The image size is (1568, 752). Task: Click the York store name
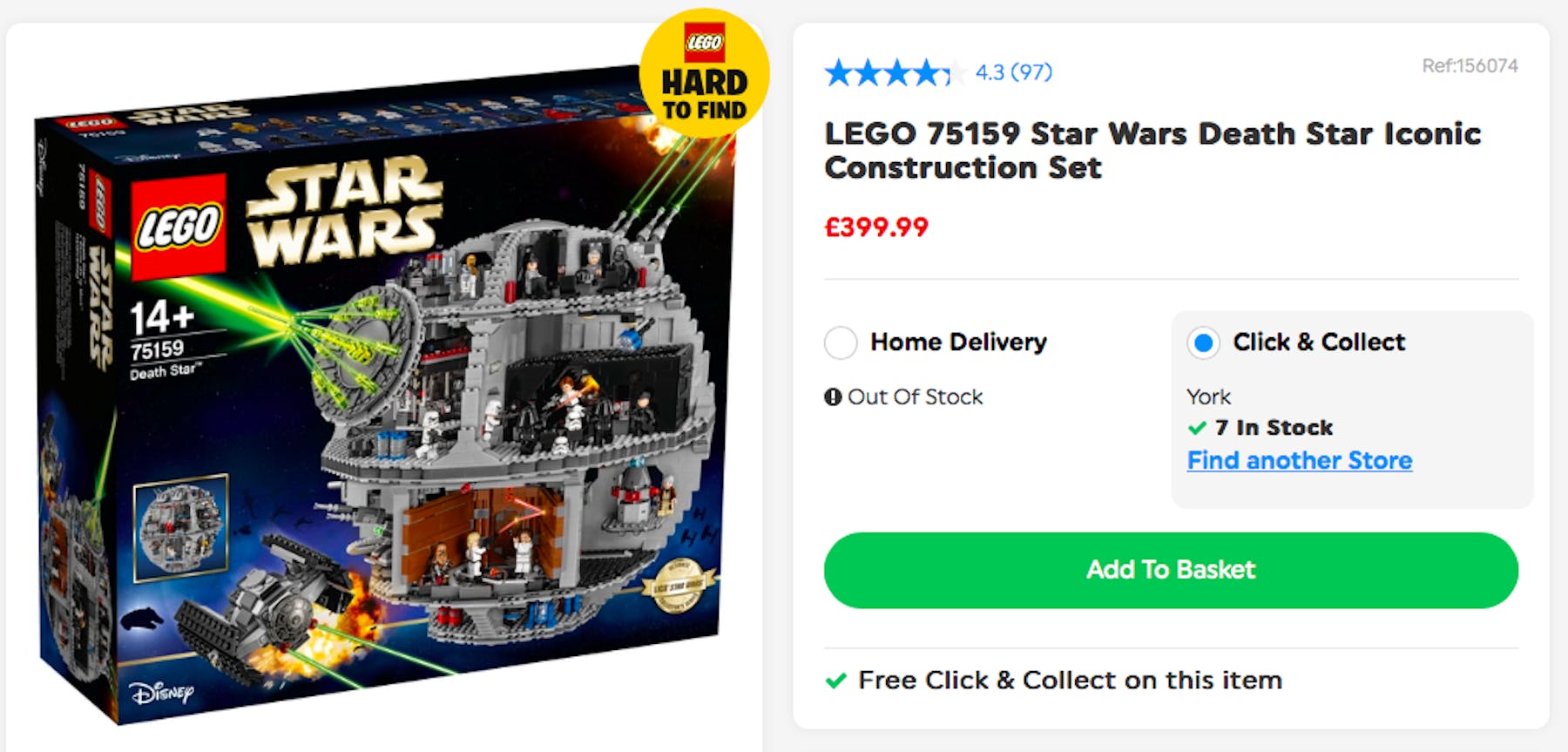[x=1208, y=397]
